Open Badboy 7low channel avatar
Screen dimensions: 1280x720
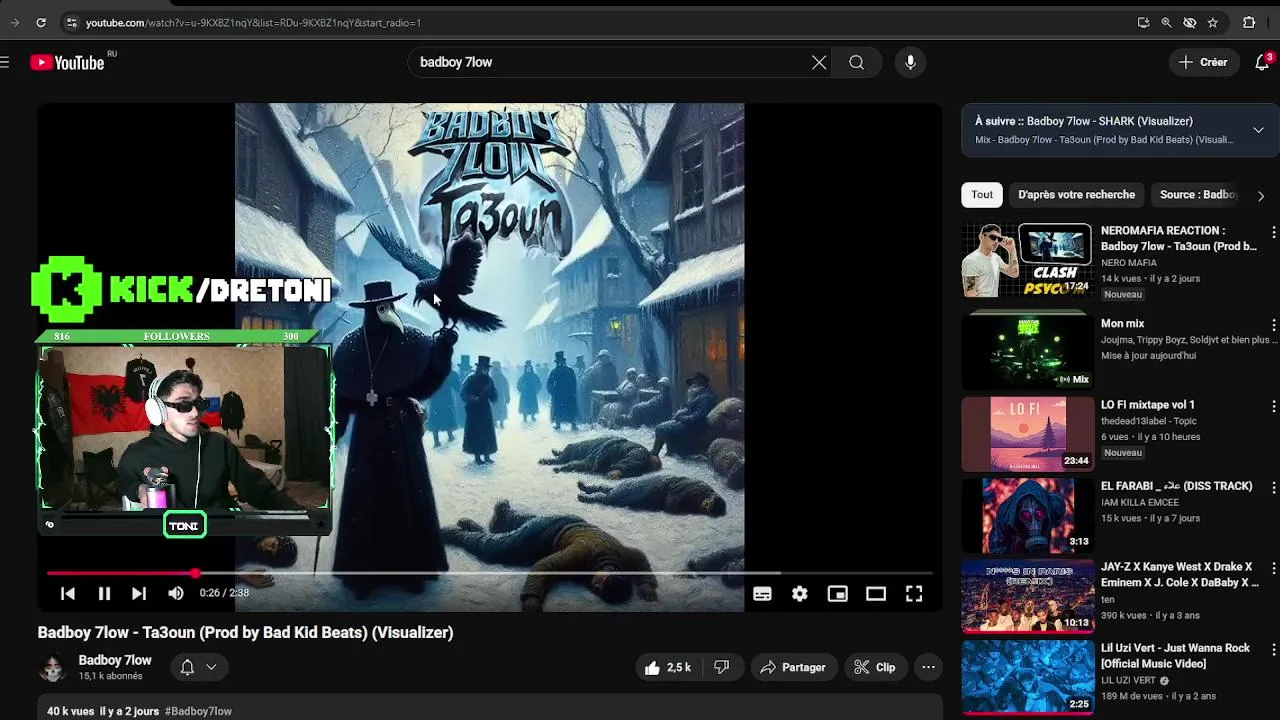pos(52,667)
